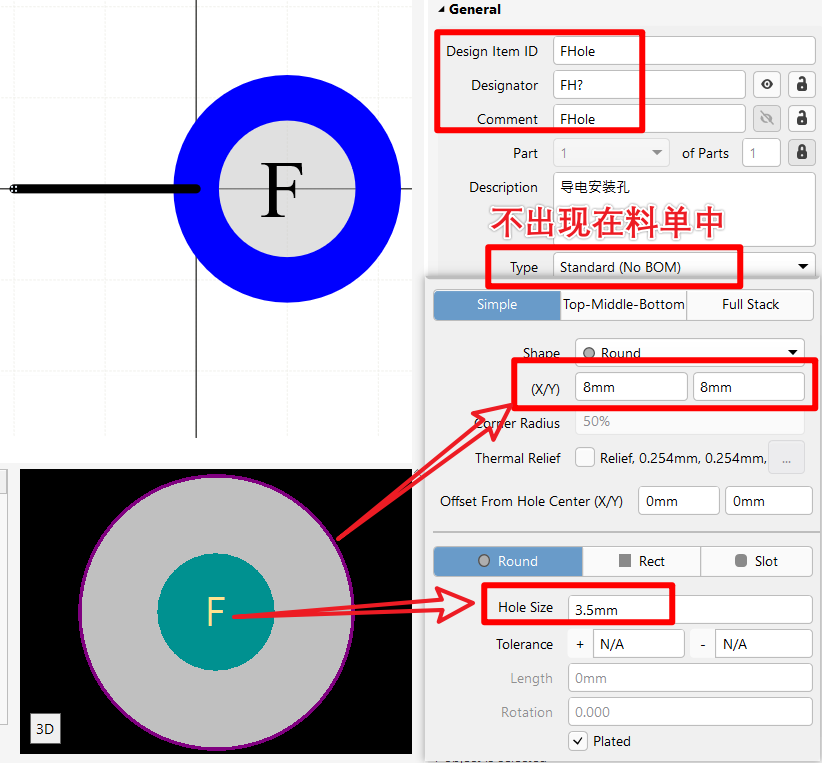
Task: Click the minus Tolerance N/A field
Action: tap(764, 644)
